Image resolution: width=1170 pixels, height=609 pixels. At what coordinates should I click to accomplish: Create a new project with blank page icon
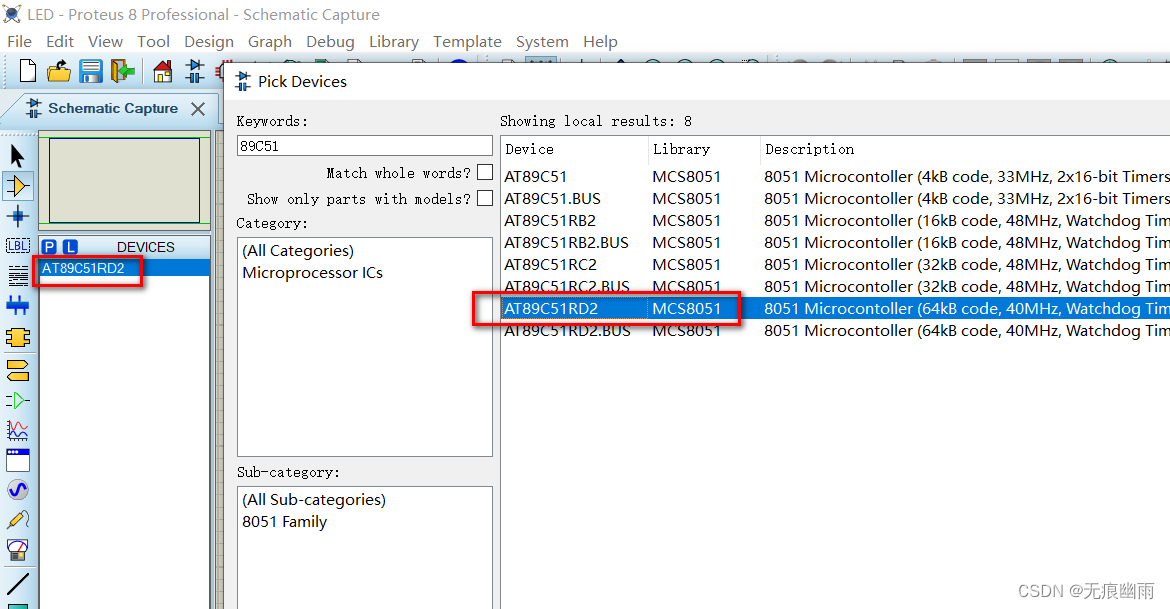(x=28, y=71)
